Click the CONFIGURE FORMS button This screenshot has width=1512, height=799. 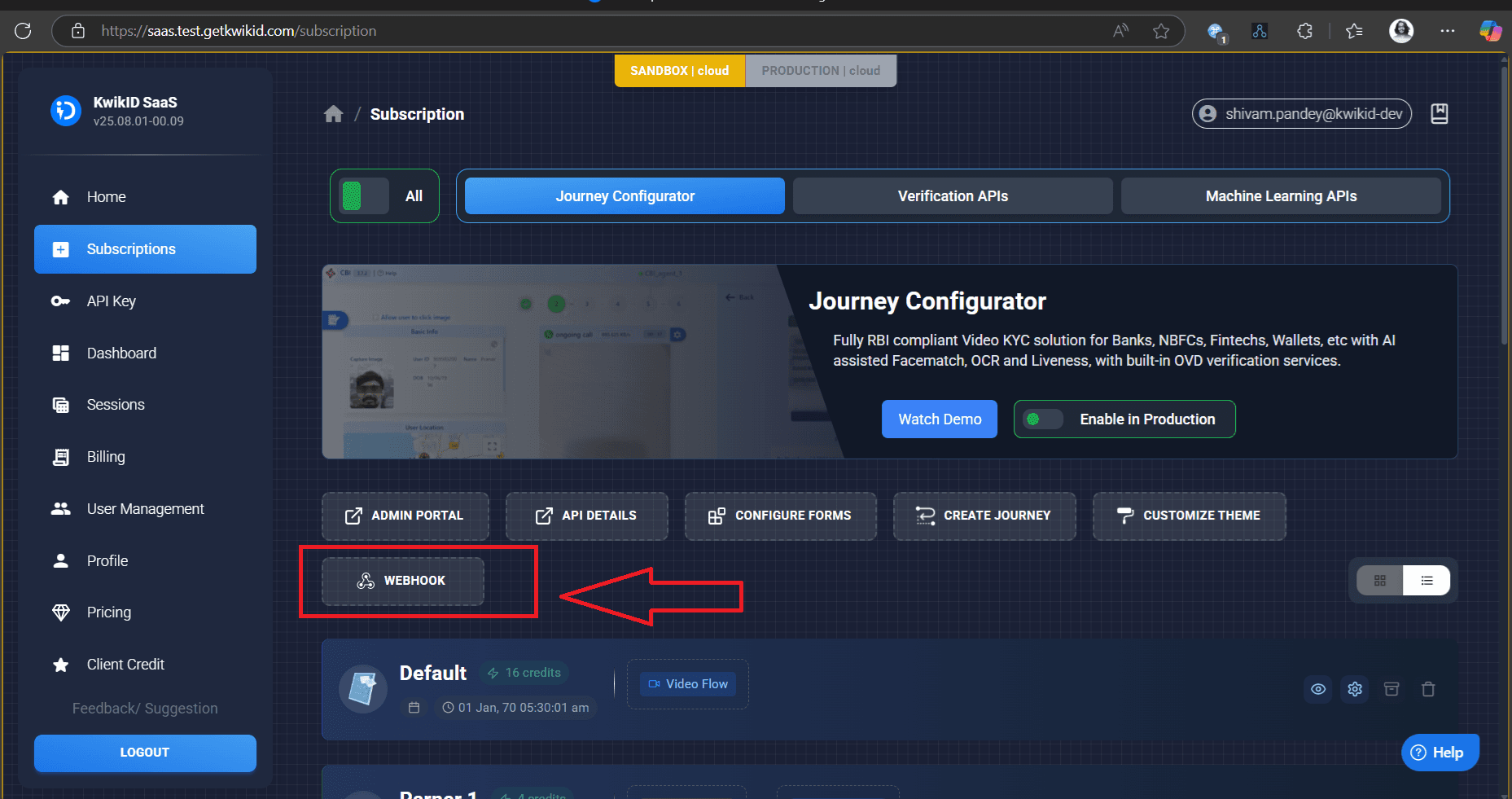(780, 516)
